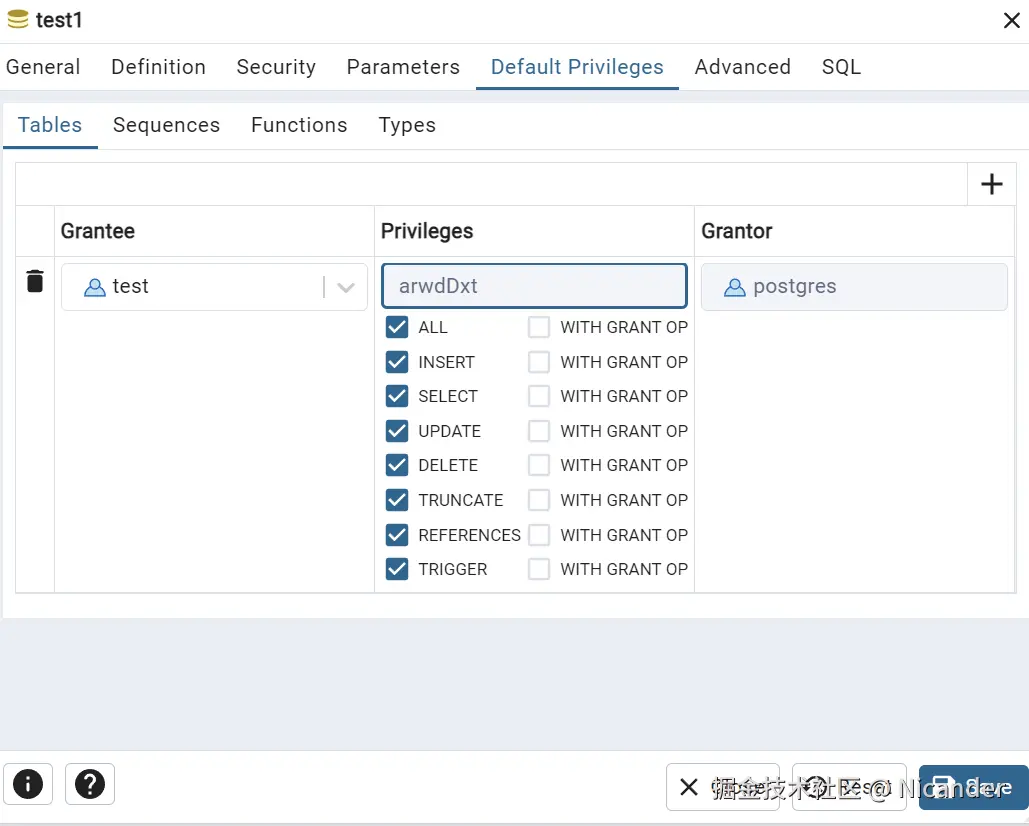Click the info icon button
1029x826 pixels.
[x=28, y=785]
